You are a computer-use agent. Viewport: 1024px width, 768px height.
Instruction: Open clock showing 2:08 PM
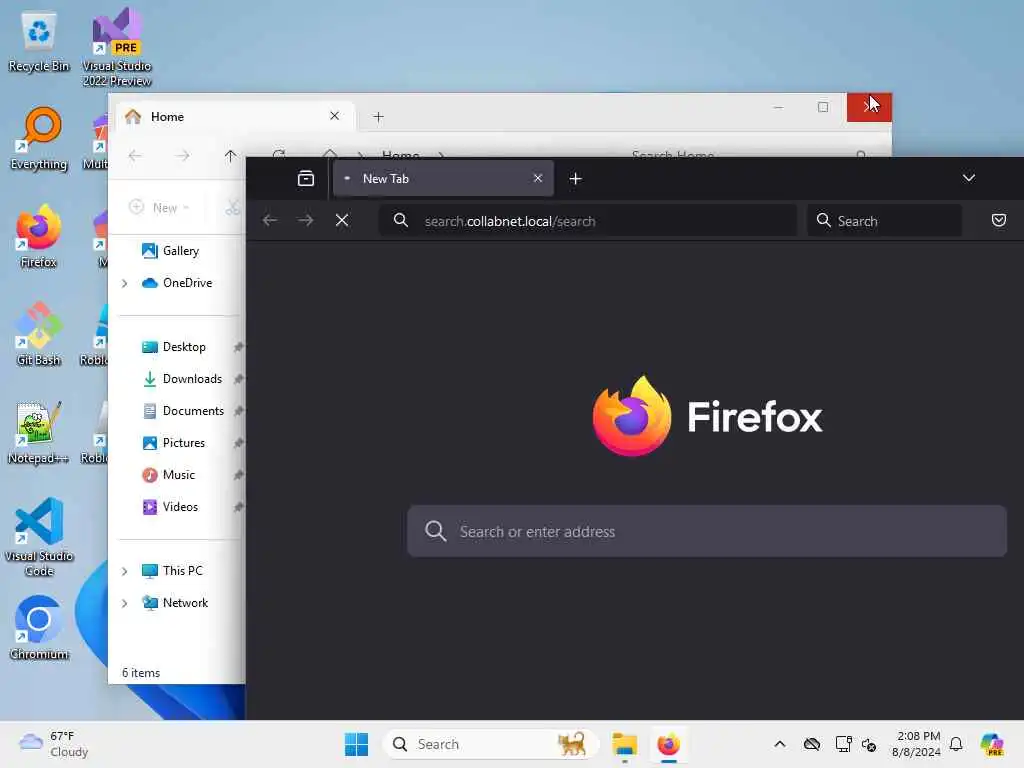[916, 744]
